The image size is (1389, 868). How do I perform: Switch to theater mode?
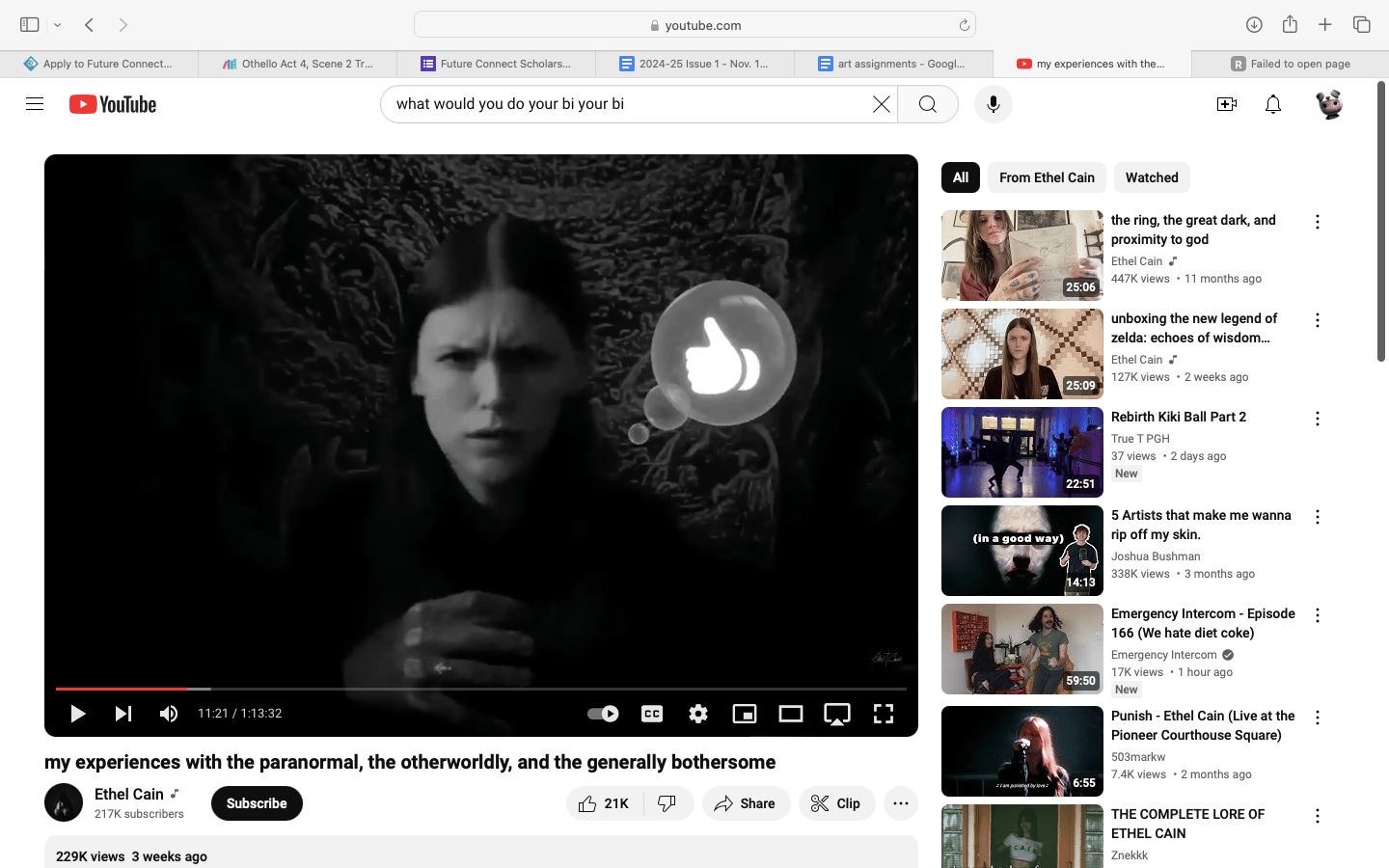(x=791, y=714)
